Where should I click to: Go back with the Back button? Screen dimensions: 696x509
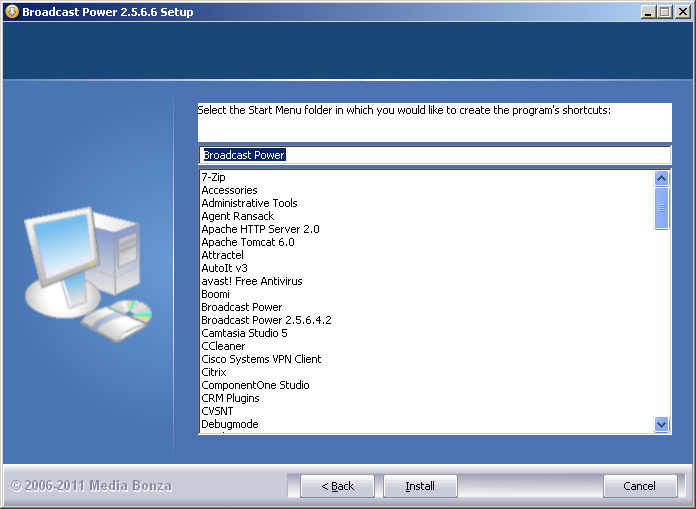click(337, 486)
